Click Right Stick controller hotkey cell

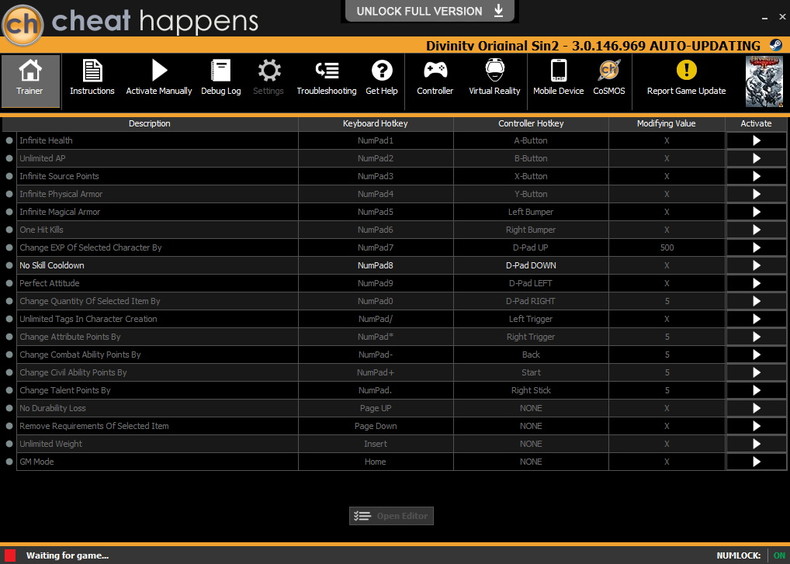tap(531, 390)
